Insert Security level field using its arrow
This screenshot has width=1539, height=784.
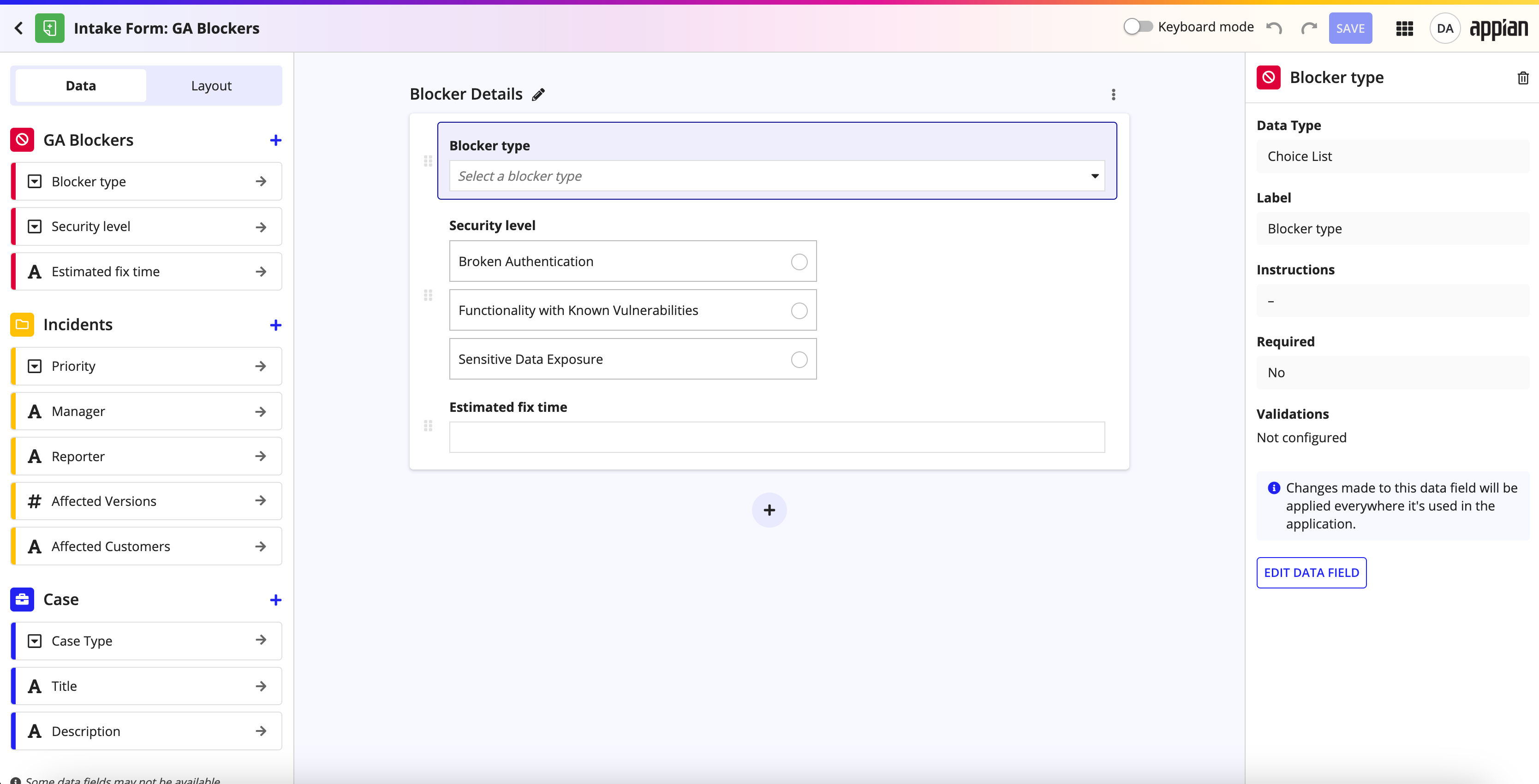[261, 227]
